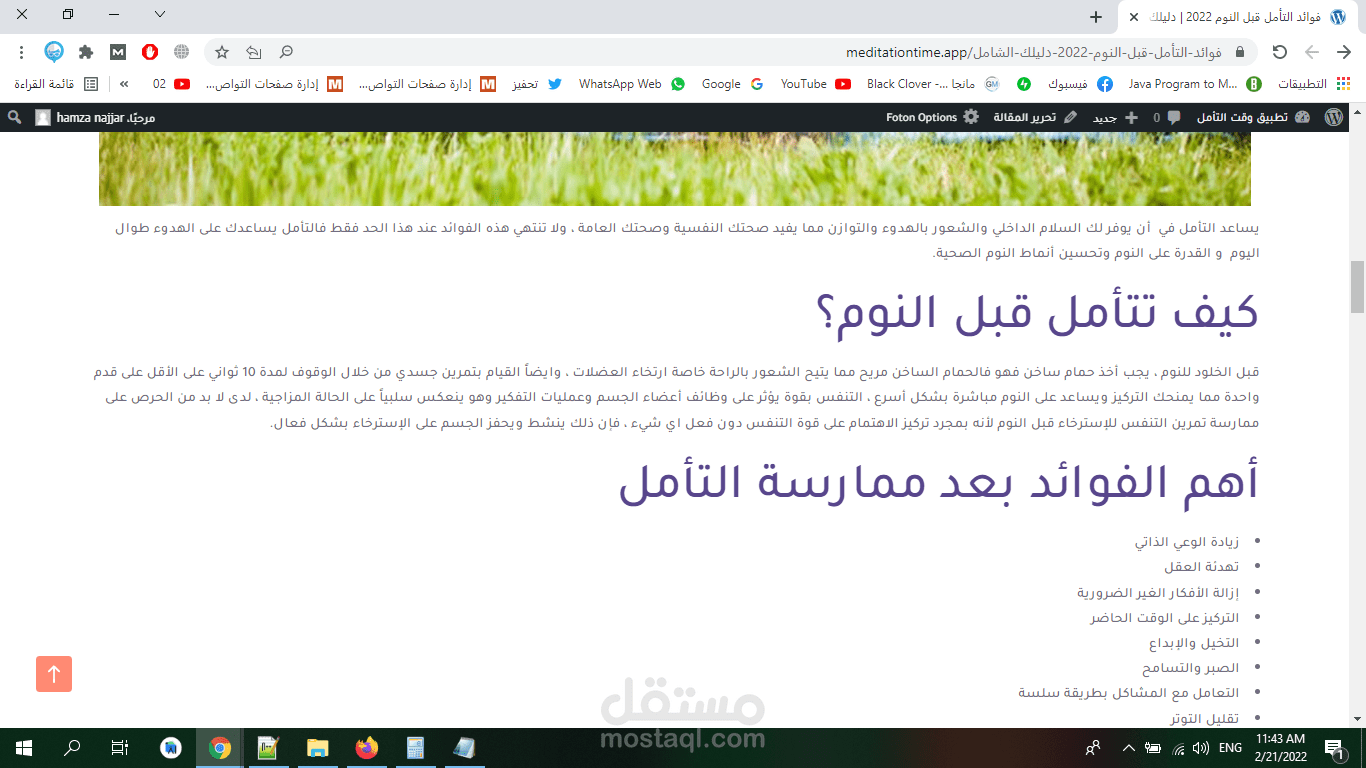Open the Windows notification center
The width and height of the screenshot is (1366, 768).
pyautogui.click(x=1333, y=747)
